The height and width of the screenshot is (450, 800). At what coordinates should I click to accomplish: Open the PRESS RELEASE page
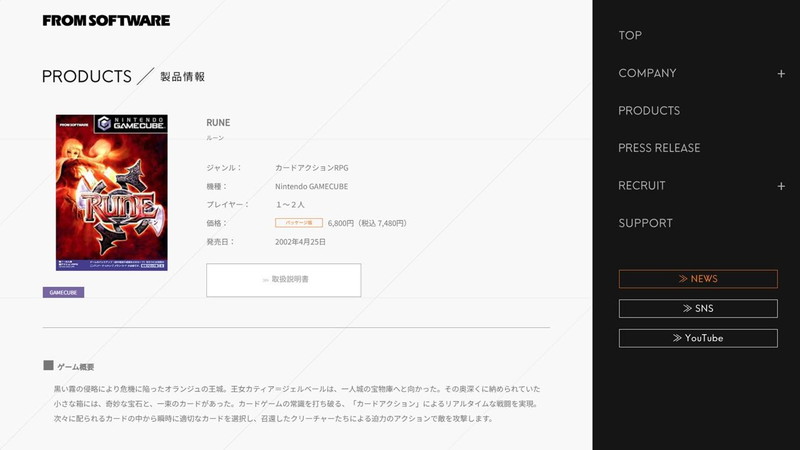(659, 148)
